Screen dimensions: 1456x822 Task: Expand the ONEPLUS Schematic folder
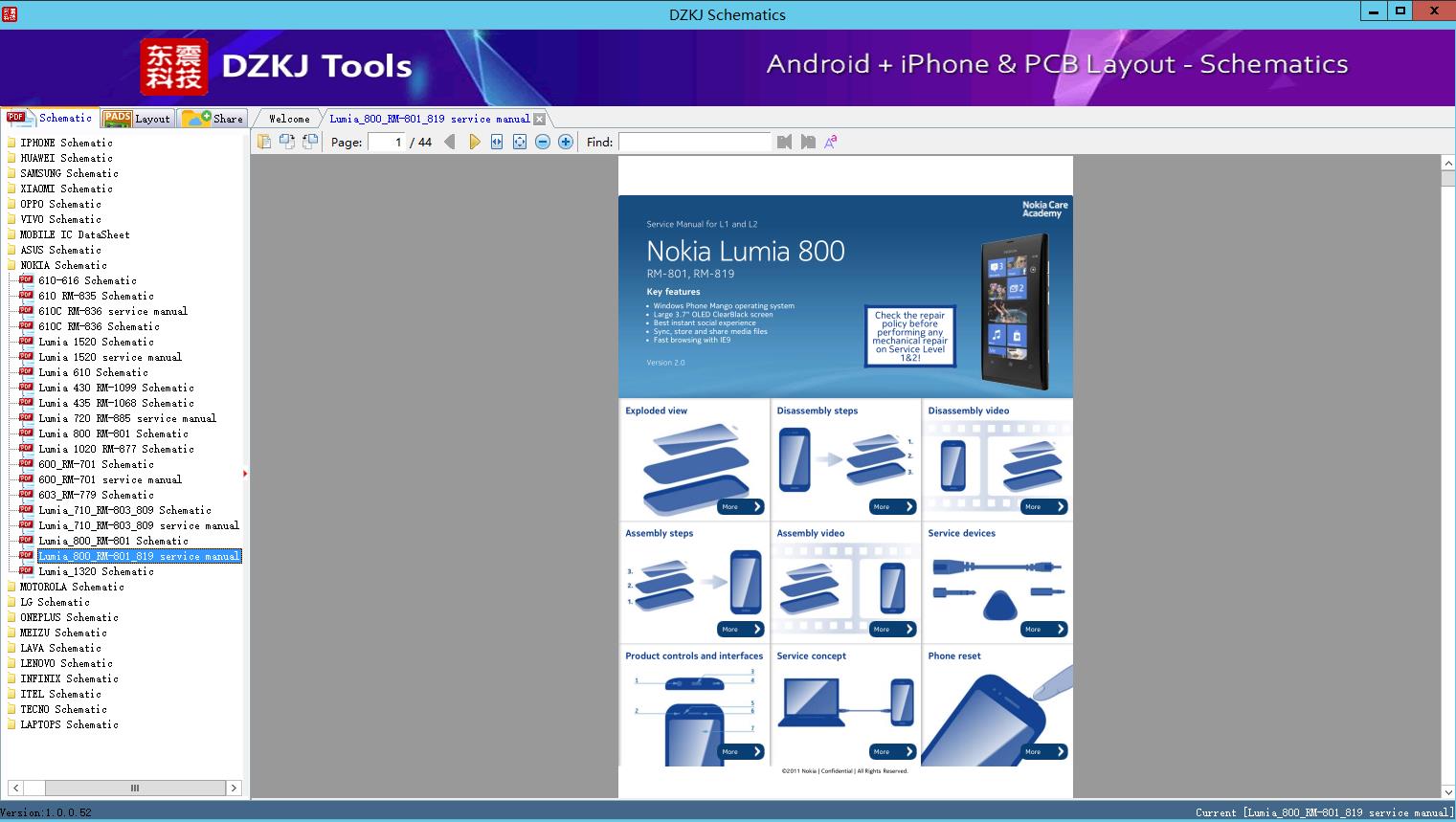pyautogui.click(x=69, y=617)
